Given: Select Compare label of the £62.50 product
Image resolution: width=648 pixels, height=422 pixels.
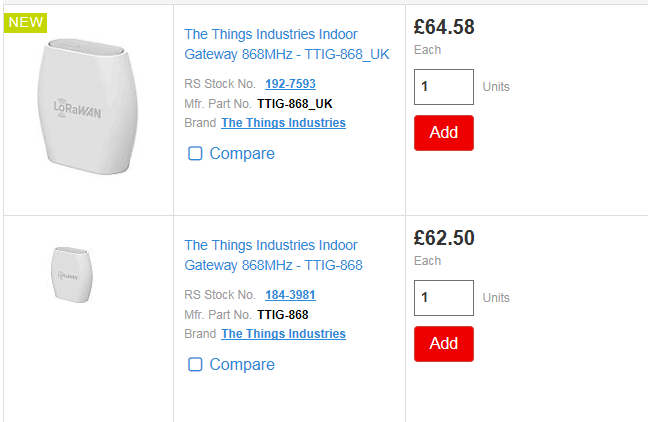Looking at the screenshot, I should pos(242,365).
